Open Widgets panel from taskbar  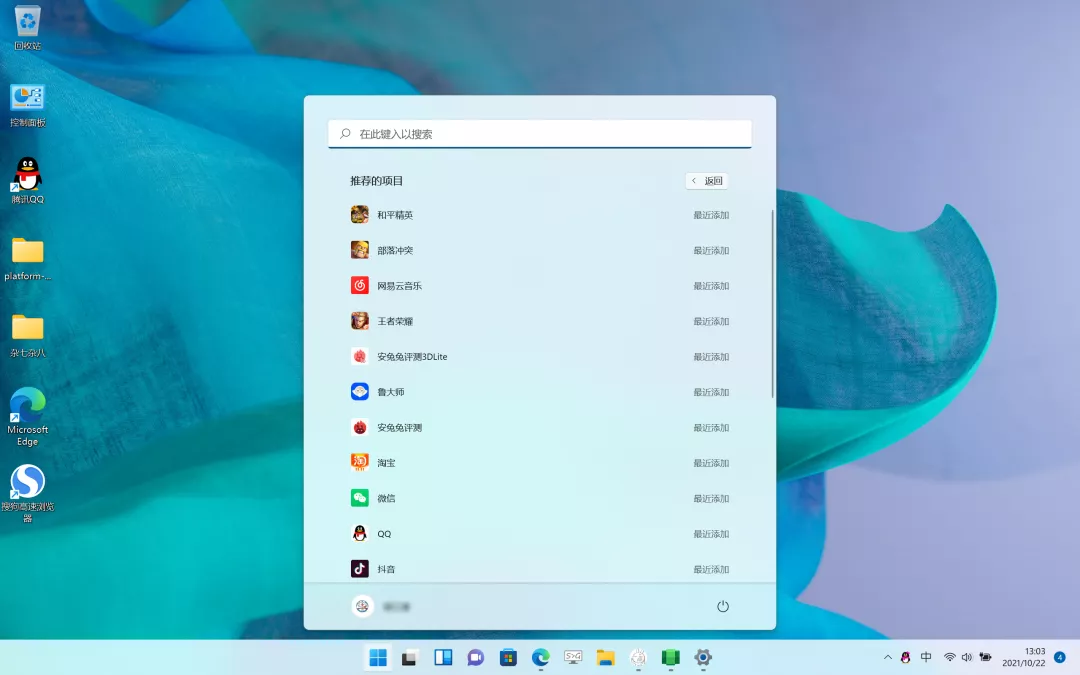point(443,658)
